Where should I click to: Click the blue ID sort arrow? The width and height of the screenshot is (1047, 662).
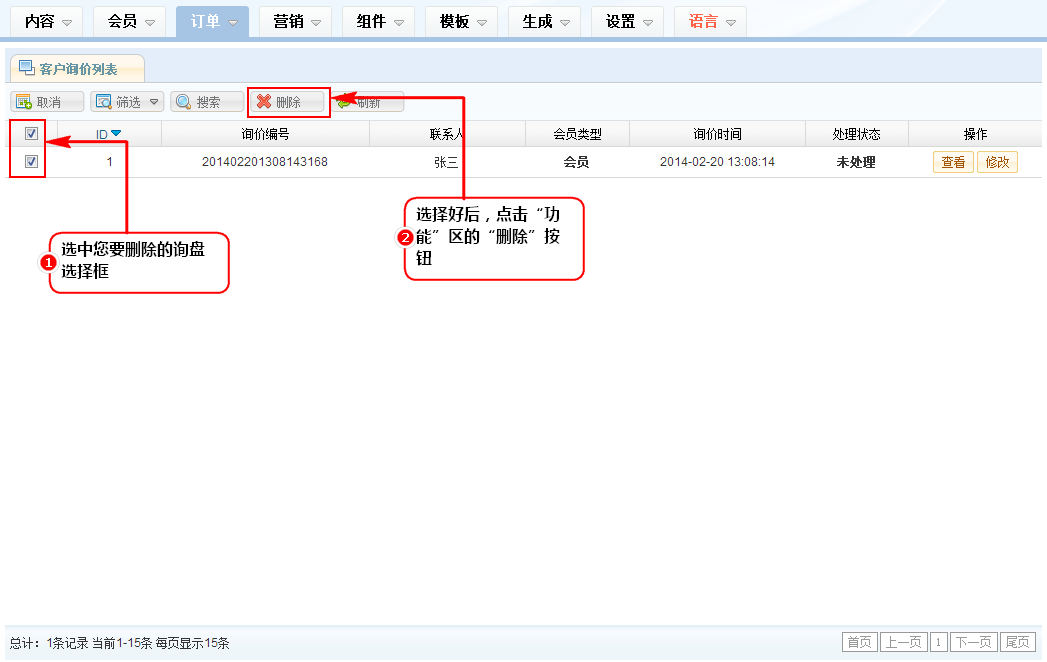[116, 134]
